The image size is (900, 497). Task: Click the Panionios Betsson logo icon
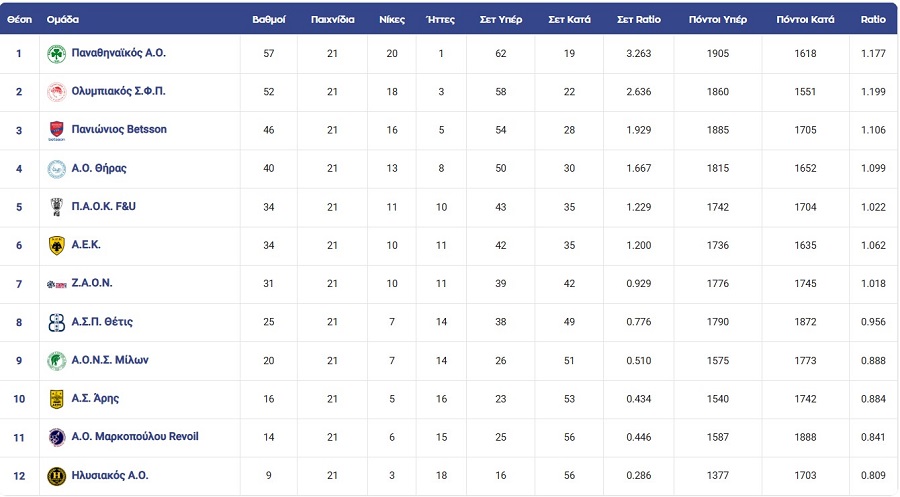point(57,130)
